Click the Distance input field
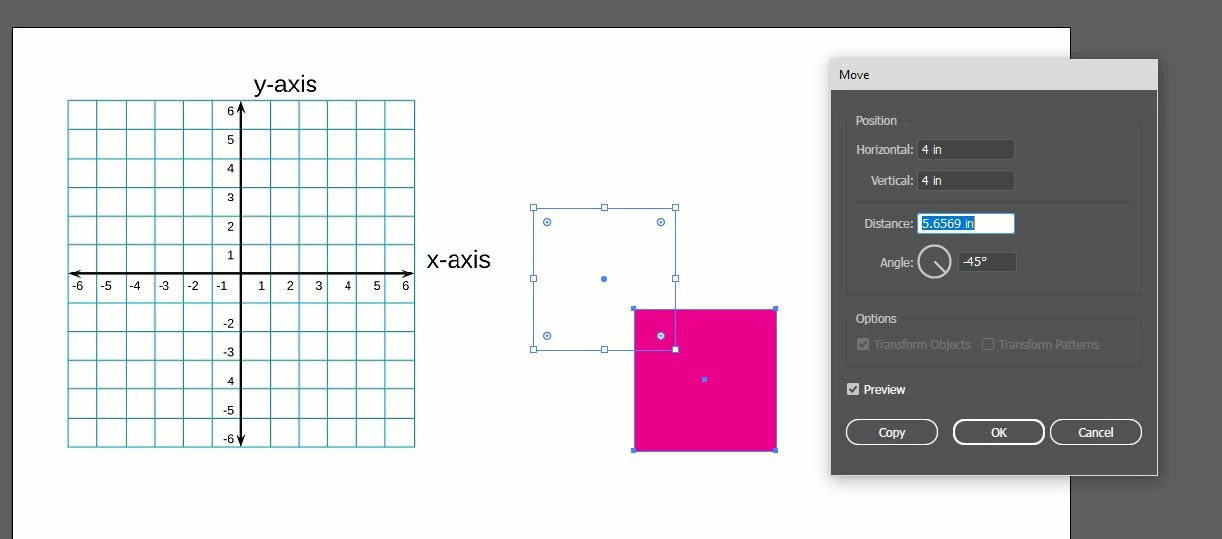1222x539 pixels. tap(966, 224)
